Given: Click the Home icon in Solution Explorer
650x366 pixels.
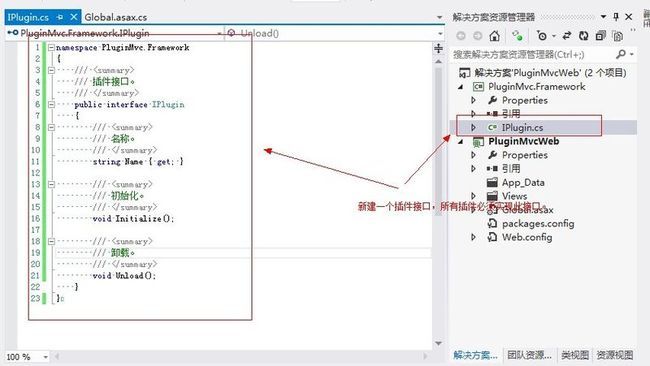Looking at the screenshot, I should point(494,36).
